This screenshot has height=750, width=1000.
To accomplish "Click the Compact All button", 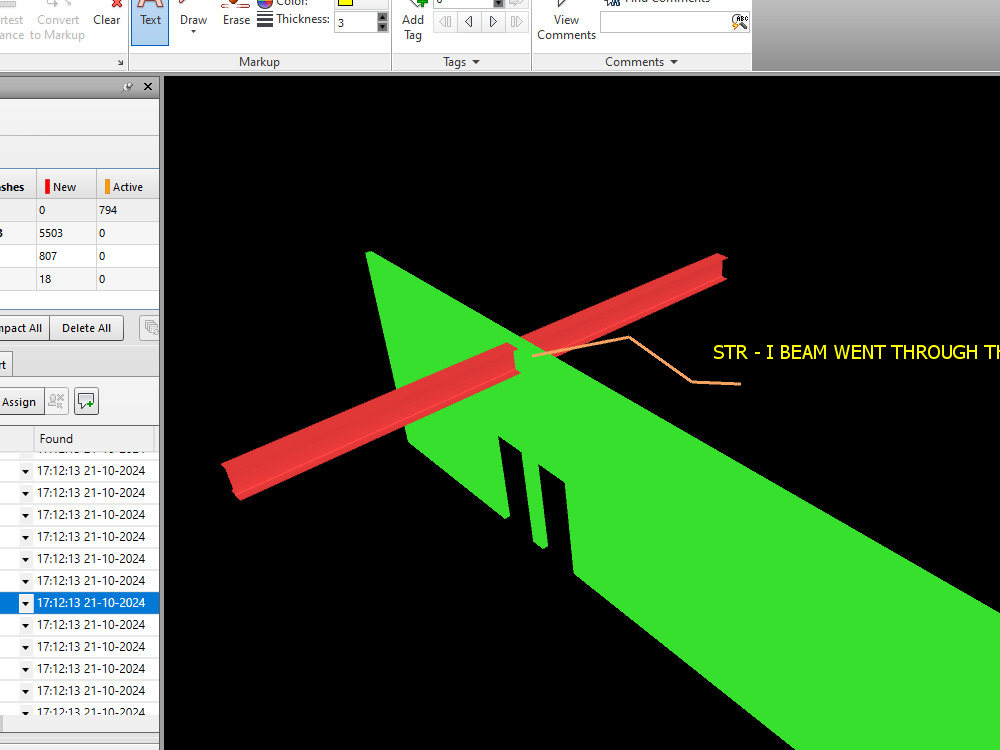I will click(x=23, y=328).
